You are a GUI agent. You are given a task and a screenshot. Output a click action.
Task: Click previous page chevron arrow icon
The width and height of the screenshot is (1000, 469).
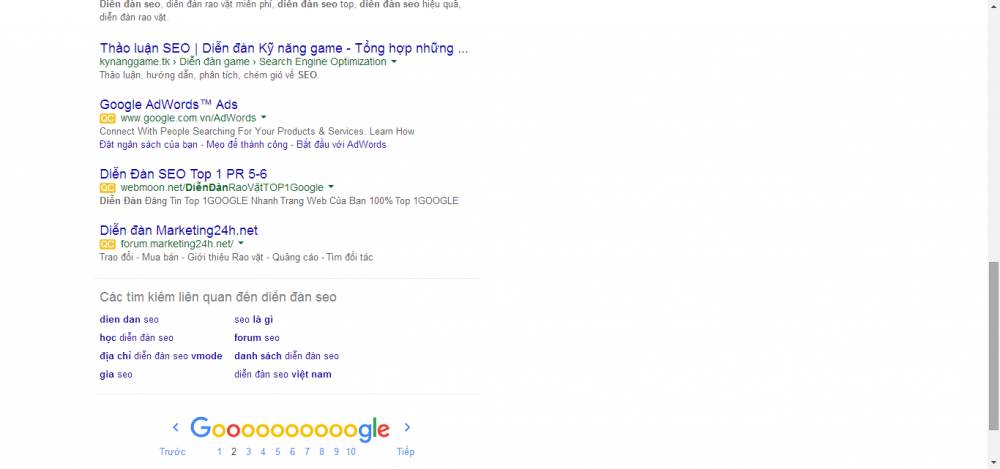pyautogui.click(x=176, y=428)
